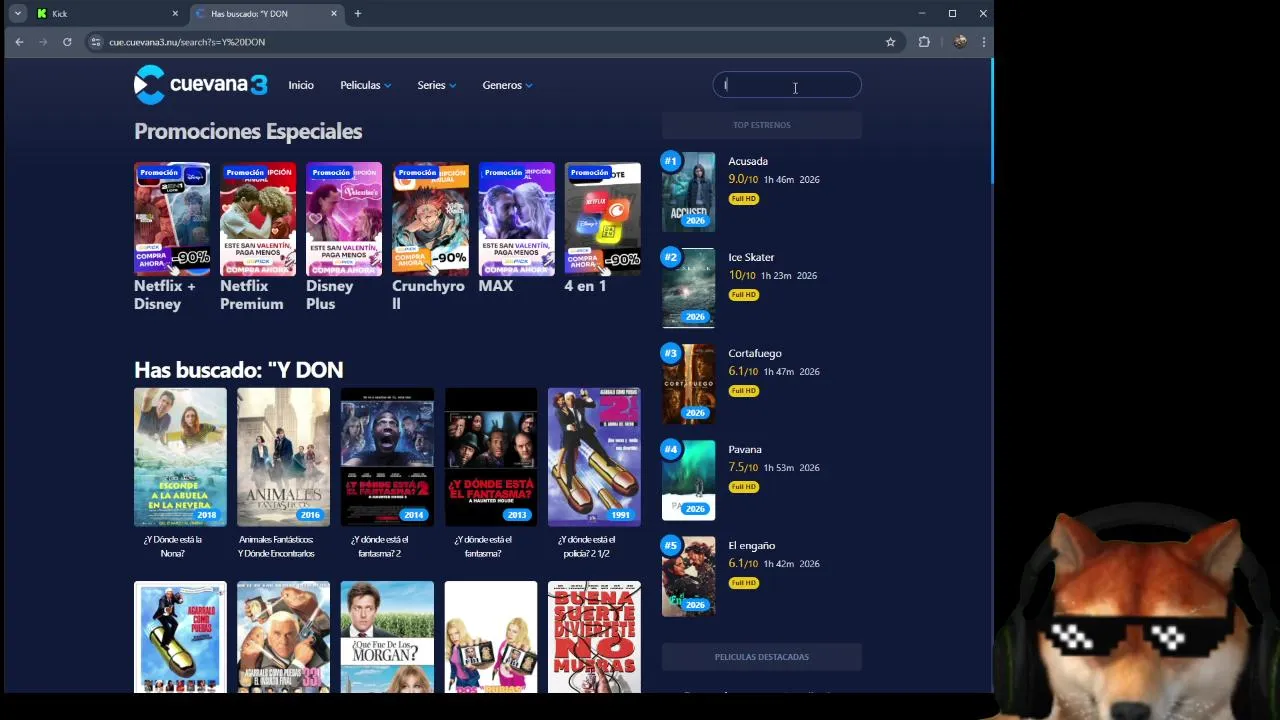
Task: Click the Acusada title
Action: [748, 161]
